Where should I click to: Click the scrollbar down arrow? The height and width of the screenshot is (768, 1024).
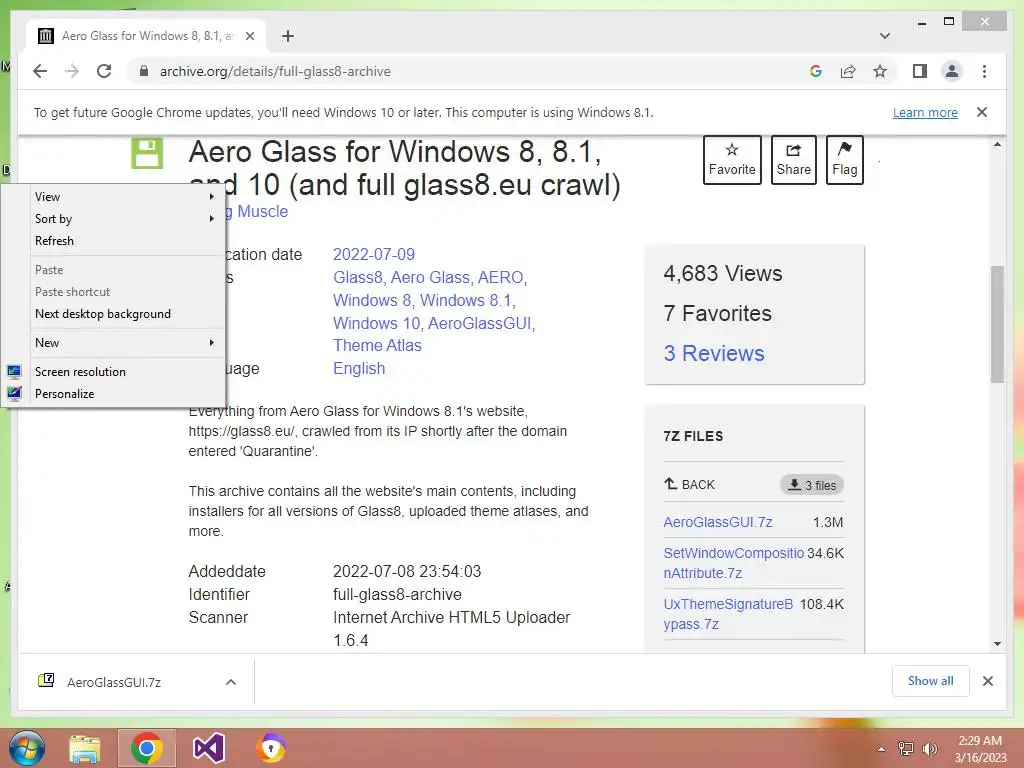[997, 643]
